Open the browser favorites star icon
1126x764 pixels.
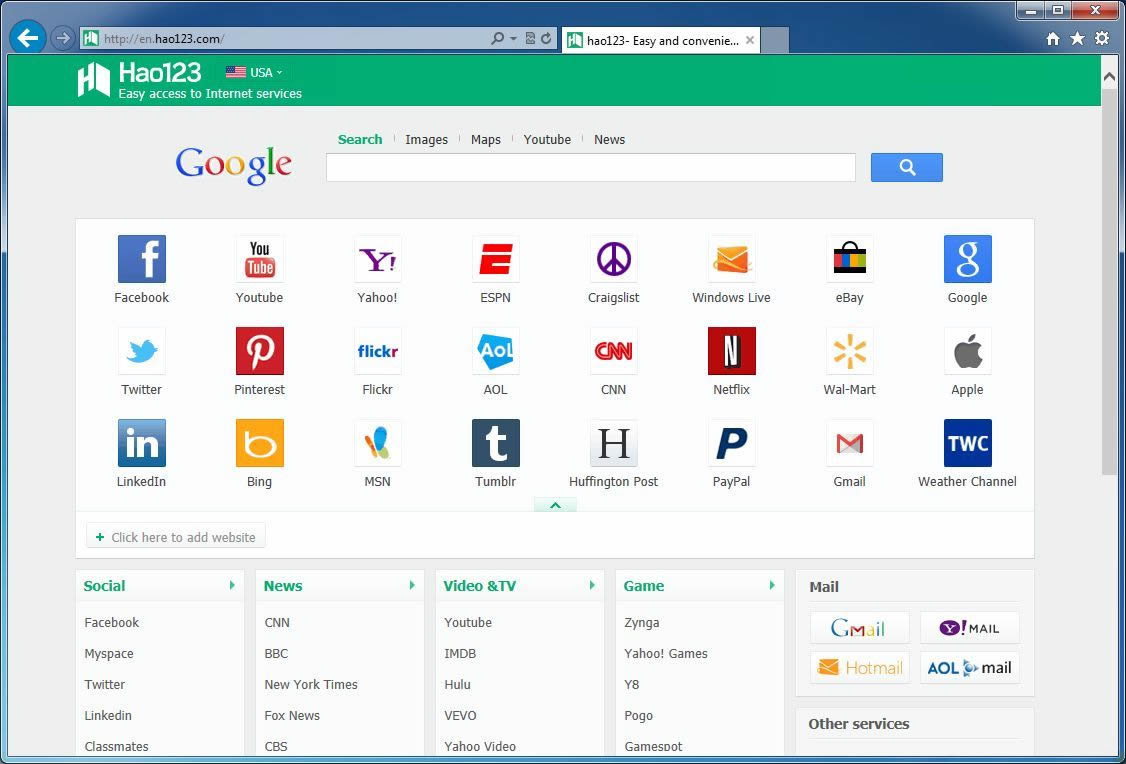tap(1077, 39)
